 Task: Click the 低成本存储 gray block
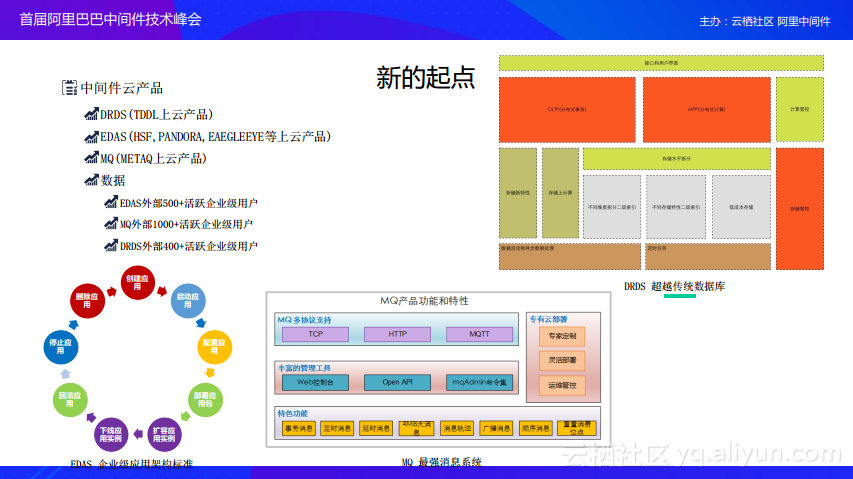coord(741,207)
